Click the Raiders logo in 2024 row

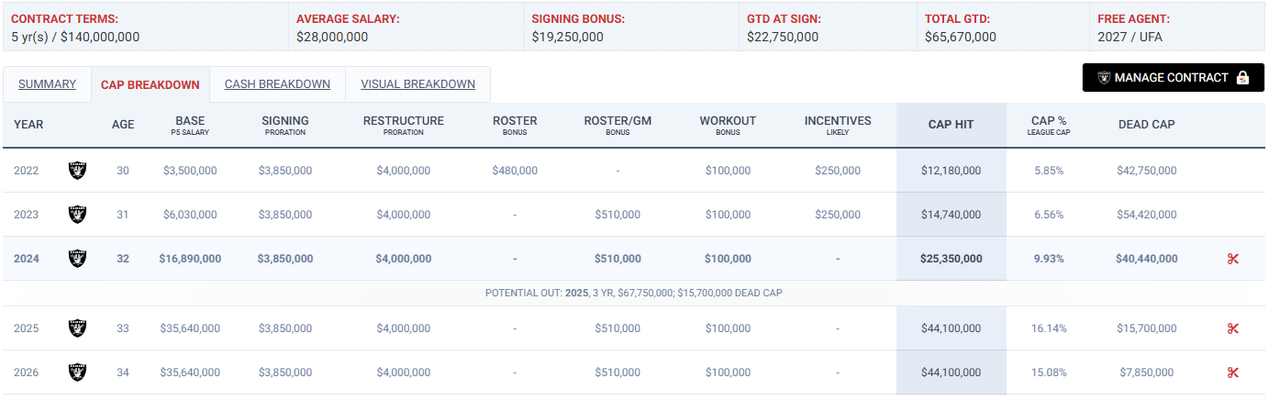tap(77, 258)
